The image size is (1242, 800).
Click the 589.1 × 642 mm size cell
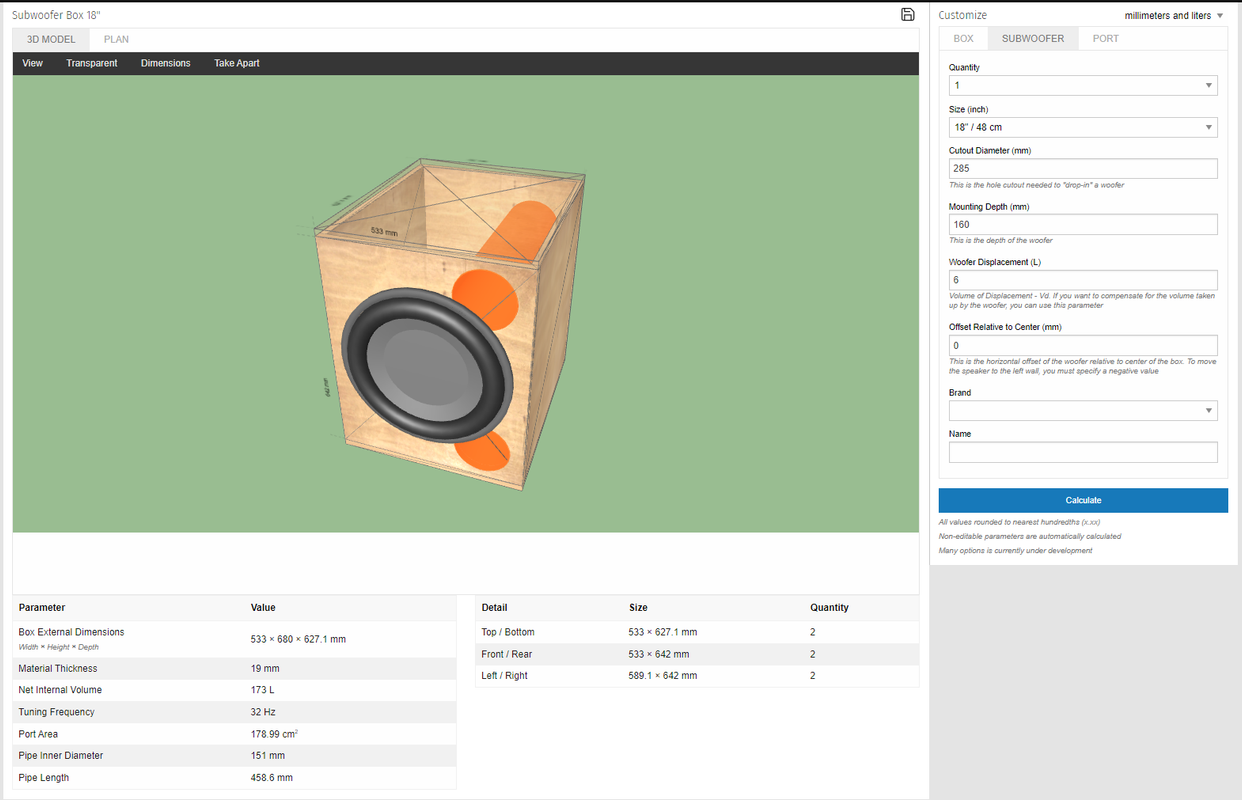663,676
